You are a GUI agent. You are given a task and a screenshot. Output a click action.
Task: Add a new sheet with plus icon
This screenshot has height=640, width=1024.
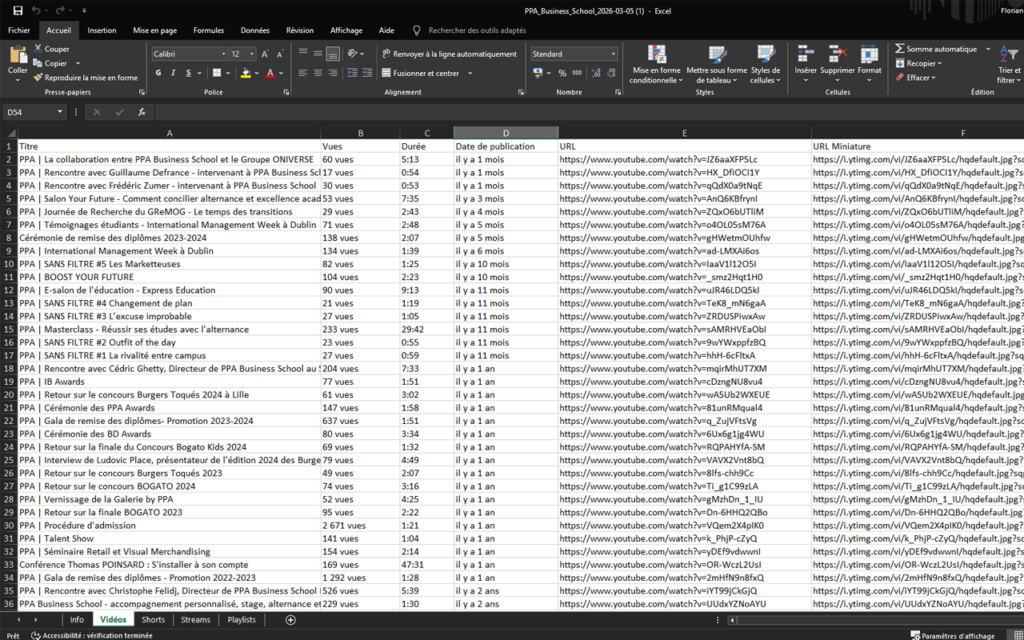click(x=291, y=620)
